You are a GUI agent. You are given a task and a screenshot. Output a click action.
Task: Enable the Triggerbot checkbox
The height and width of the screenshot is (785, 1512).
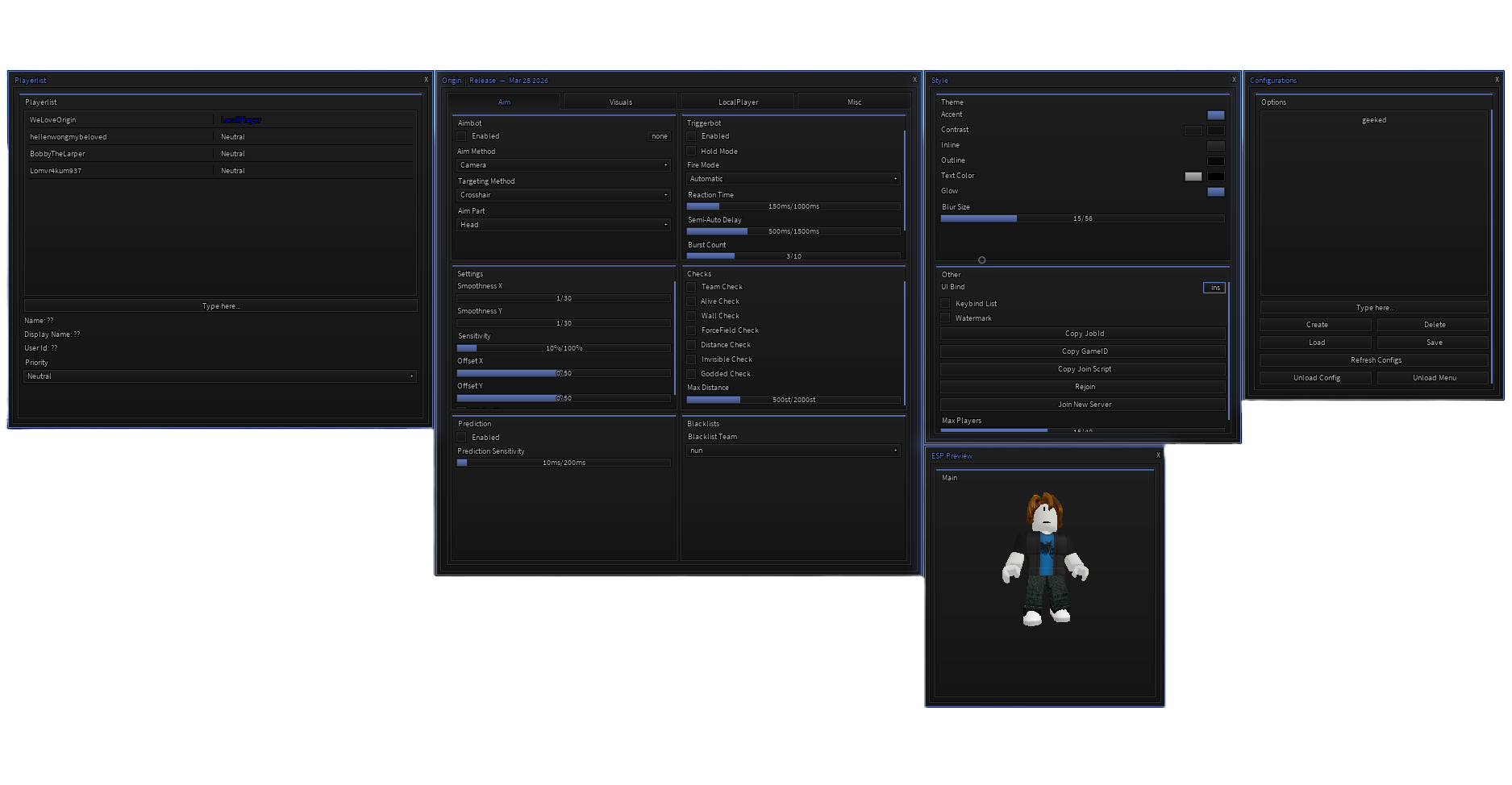(691, 136)
